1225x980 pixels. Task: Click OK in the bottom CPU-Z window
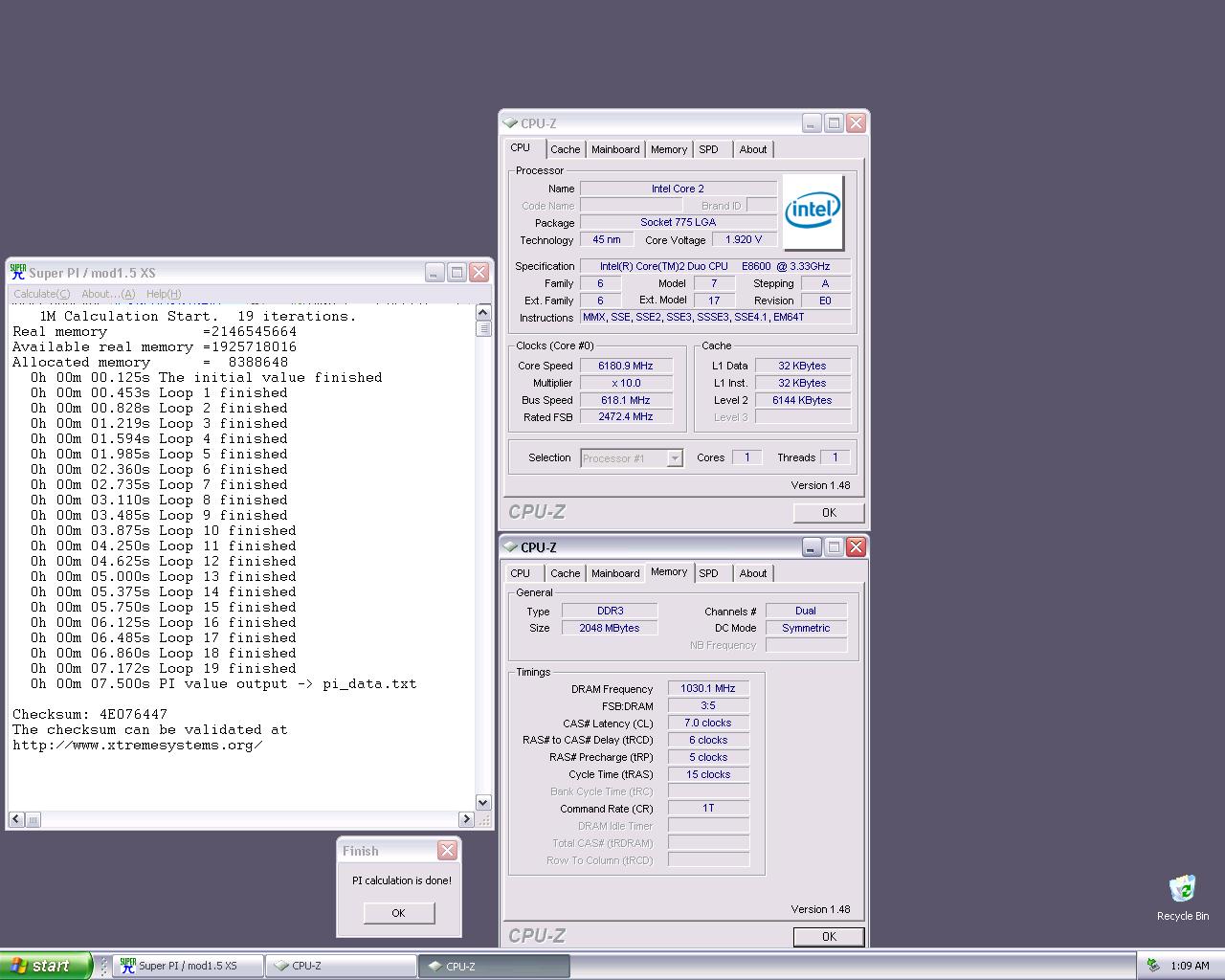(829, 937)
